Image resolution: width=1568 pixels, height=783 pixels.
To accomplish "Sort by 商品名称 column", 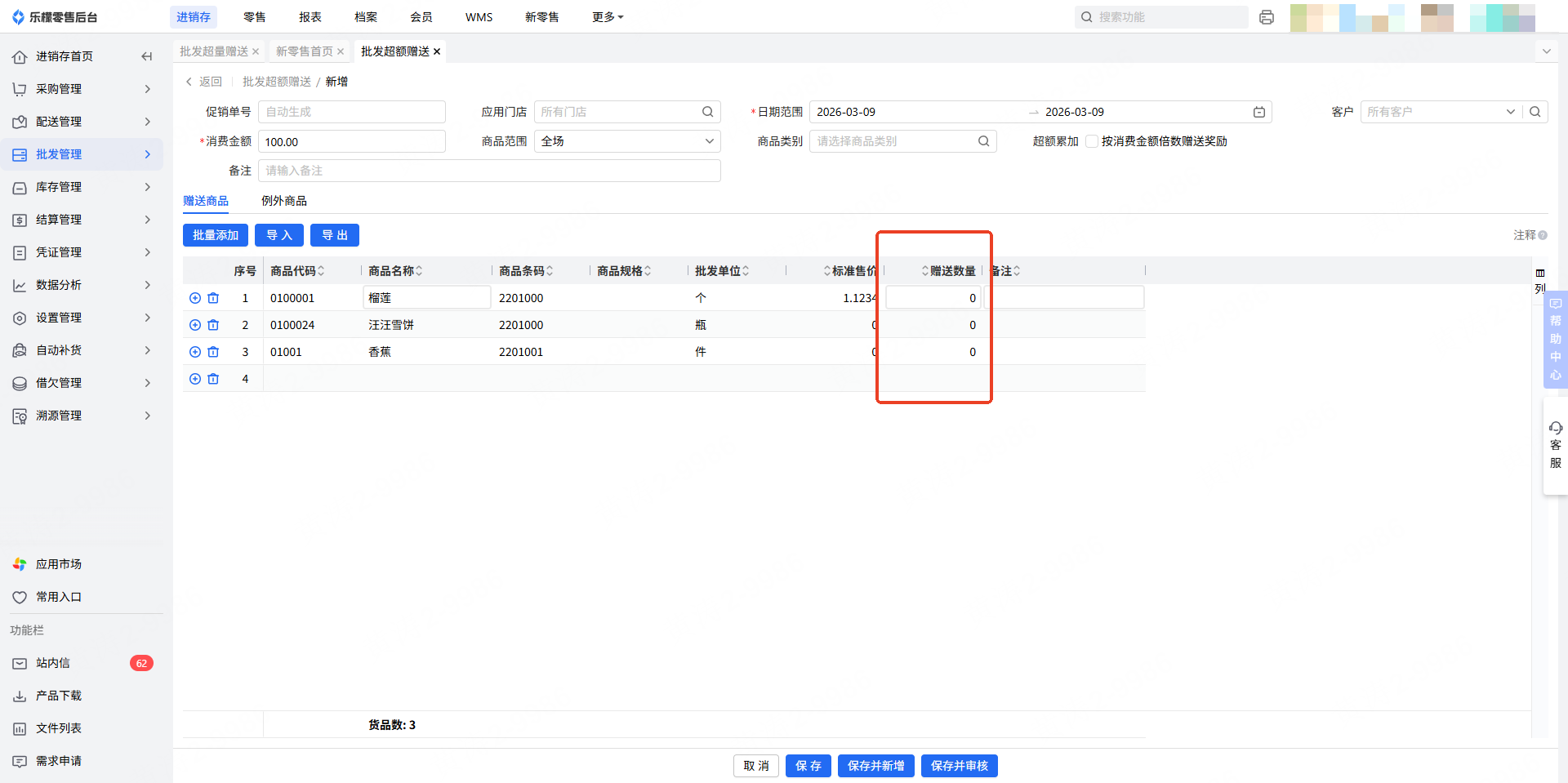I will (419, 271).
